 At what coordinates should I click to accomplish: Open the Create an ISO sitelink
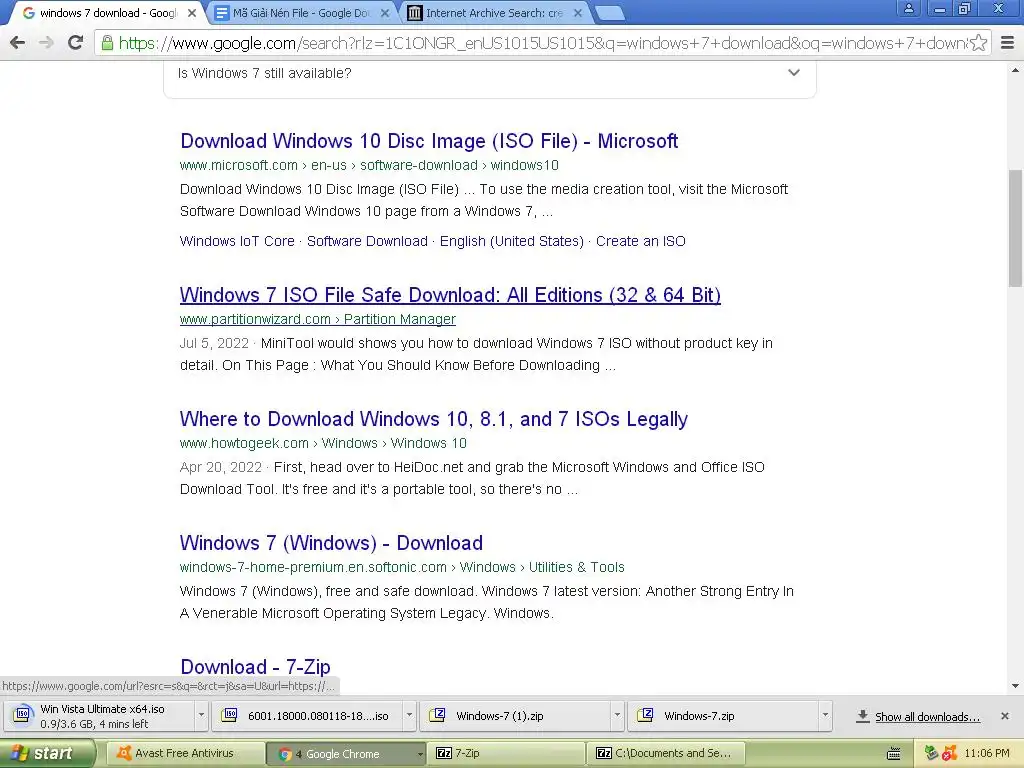pos(641,241)
